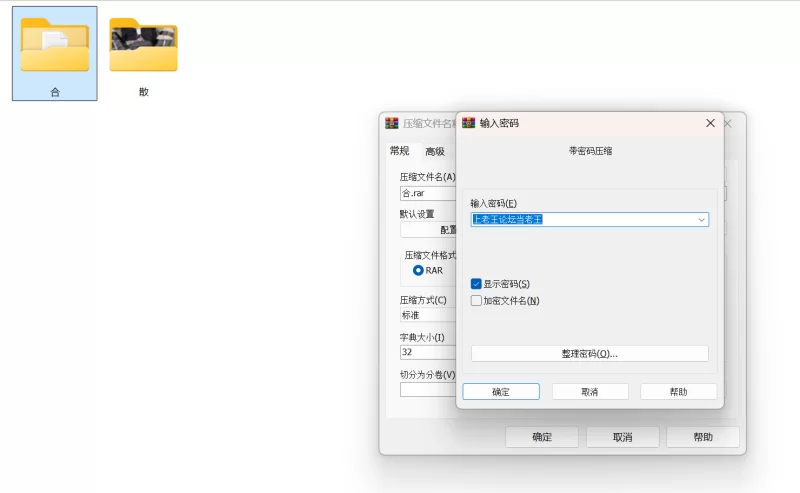
Task: Click the 输入密码(E) label
Action: (x=493, y=203)
